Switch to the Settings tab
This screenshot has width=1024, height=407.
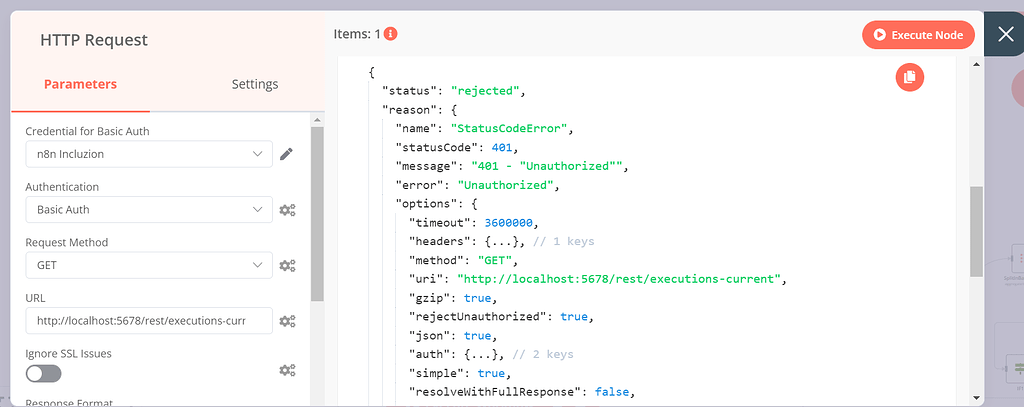(254, 84)
